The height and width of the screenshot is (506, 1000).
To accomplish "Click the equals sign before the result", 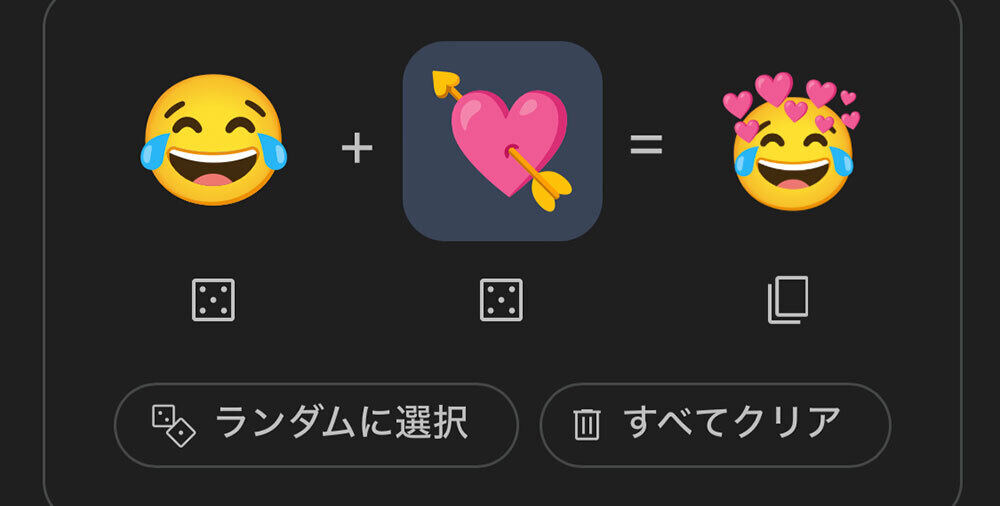I will 647,144.
